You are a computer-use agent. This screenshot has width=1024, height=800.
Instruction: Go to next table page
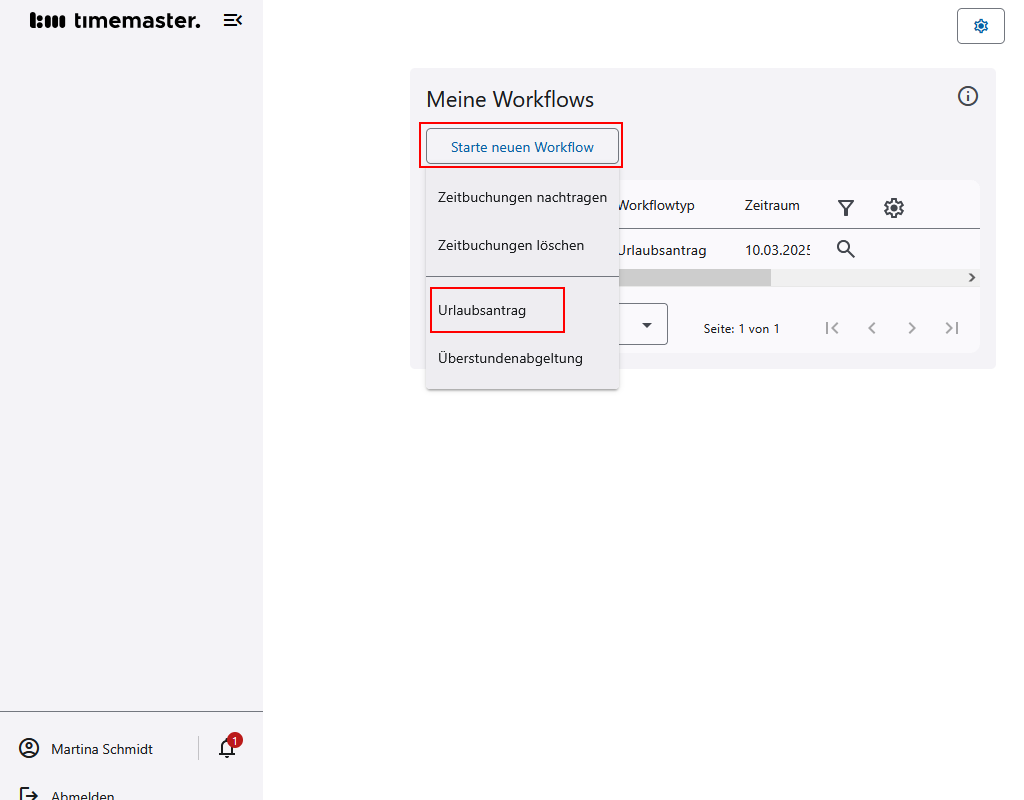pos(911,328)
